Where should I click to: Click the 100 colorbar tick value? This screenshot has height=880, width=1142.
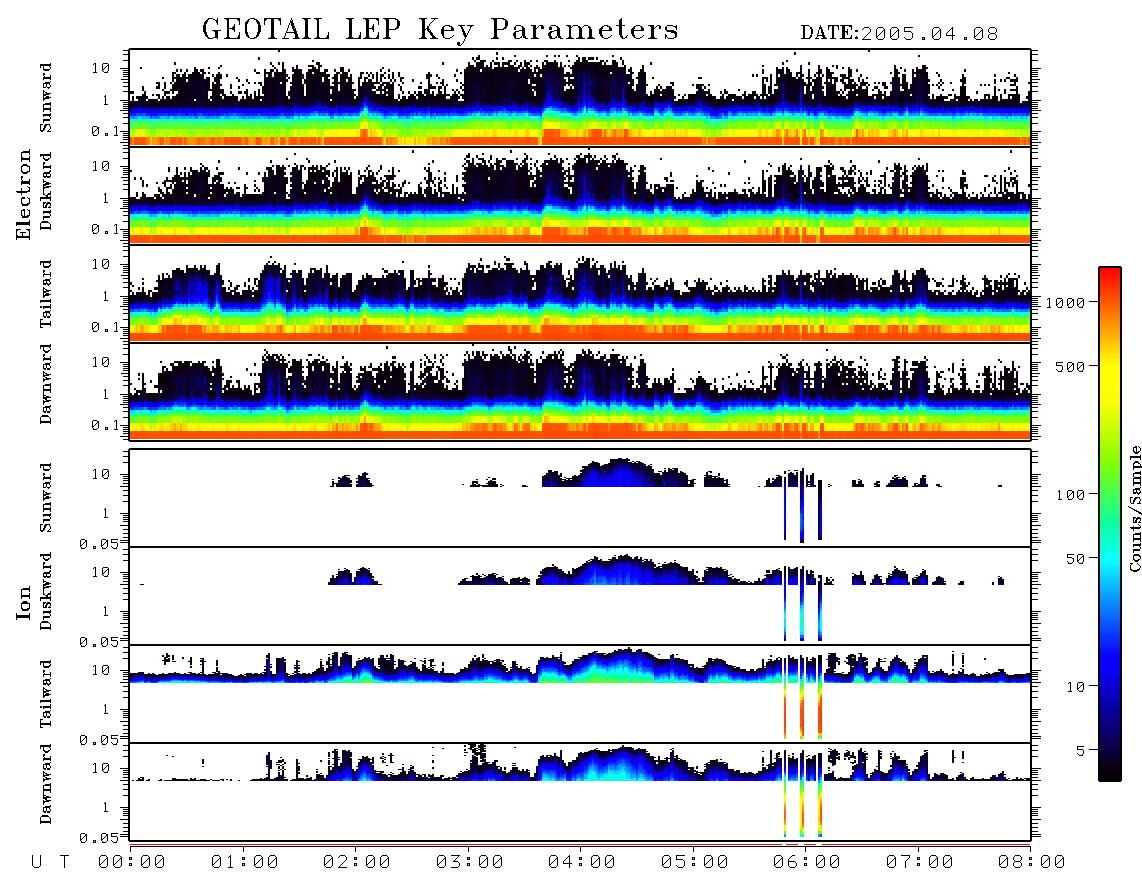(1070, 495)
